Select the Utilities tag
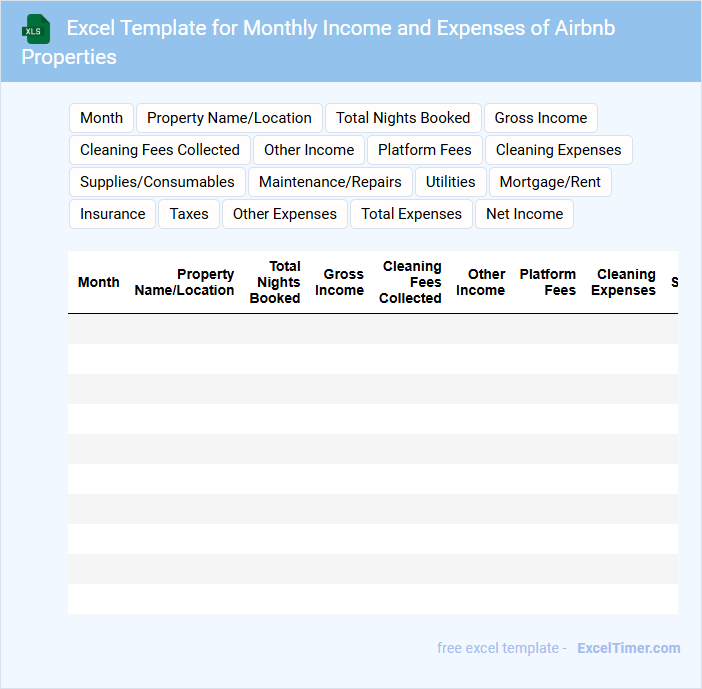 click(451, 182)
